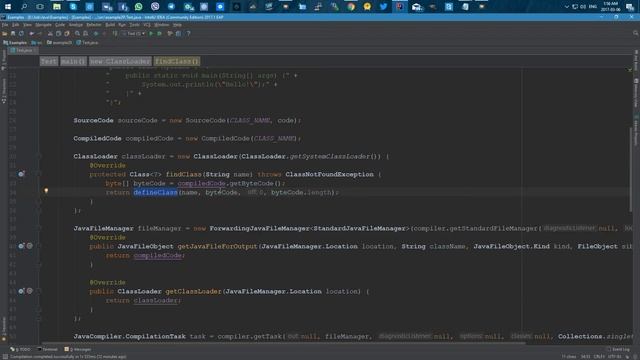Select the Test.java editor tab

[23, 51]
